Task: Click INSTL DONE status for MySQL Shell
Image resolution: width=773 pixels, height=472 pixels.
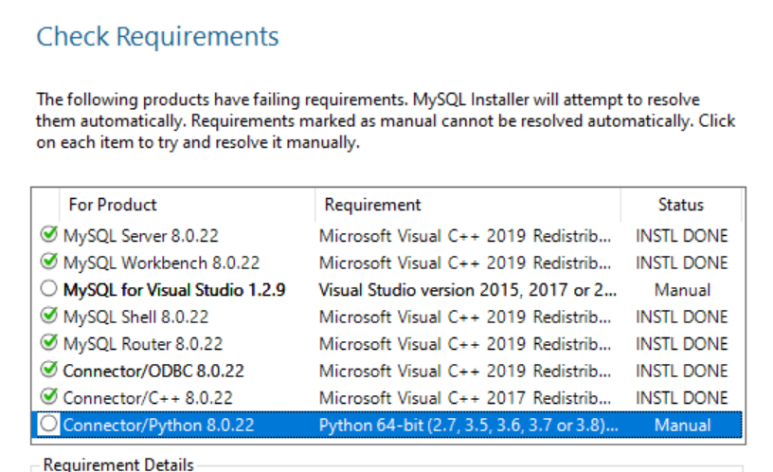Action: (x=682, y=317)
